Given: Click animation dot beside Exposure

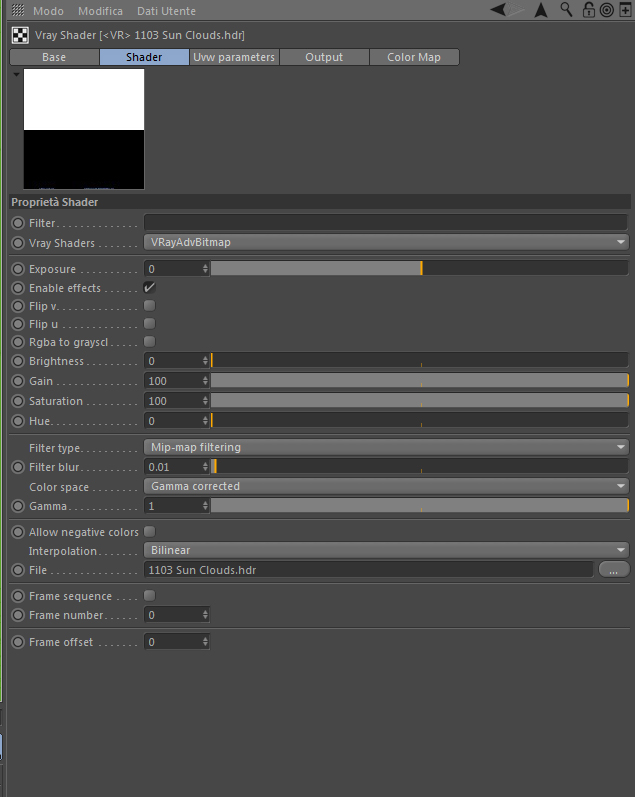Looking at the screenshot, I should [x=18, y=269].
